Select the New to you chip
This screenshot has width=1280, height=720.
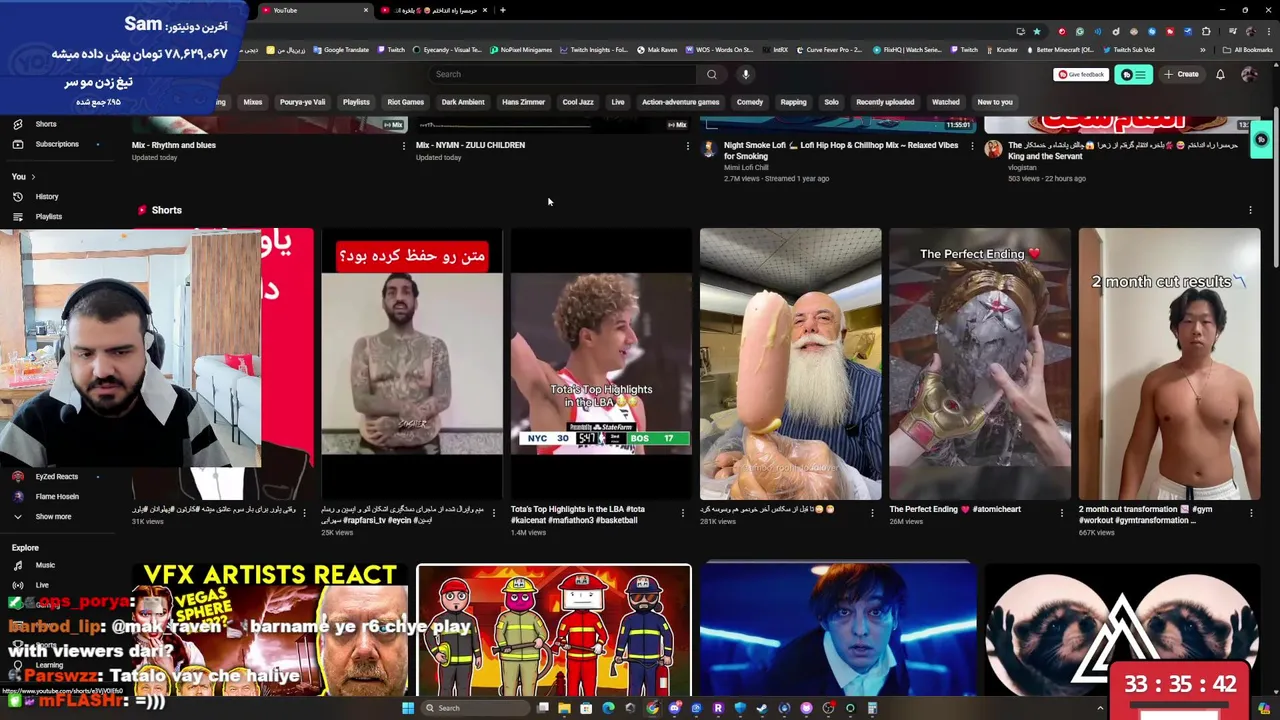coord(995,102)
